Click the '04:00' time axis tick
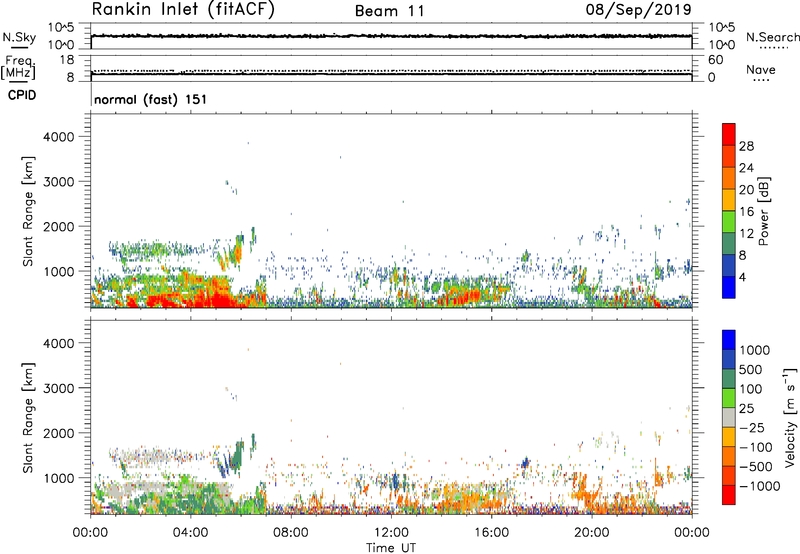This screenshot has width=800, height=554. tap(190, 533)
